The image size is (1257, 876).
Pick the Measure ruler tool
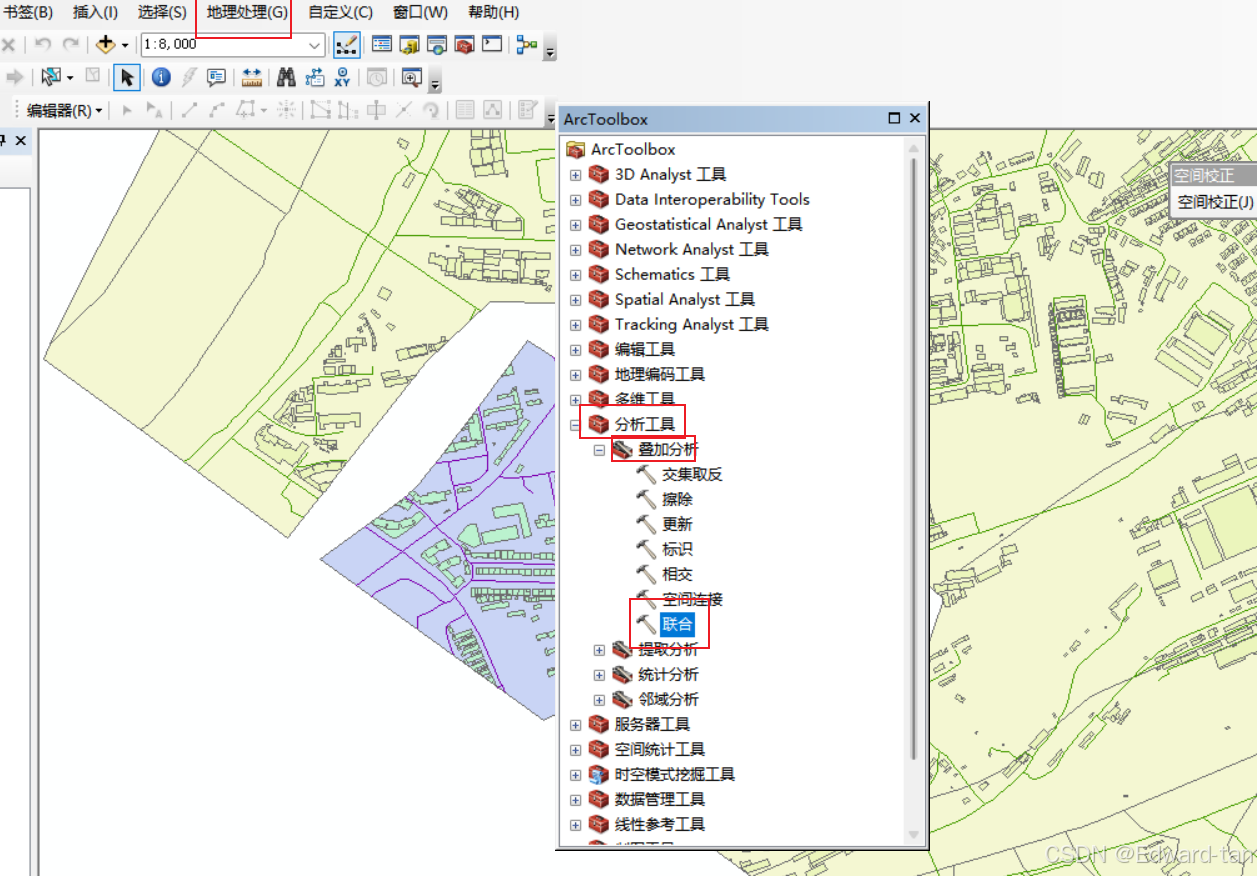click(252, 77)
